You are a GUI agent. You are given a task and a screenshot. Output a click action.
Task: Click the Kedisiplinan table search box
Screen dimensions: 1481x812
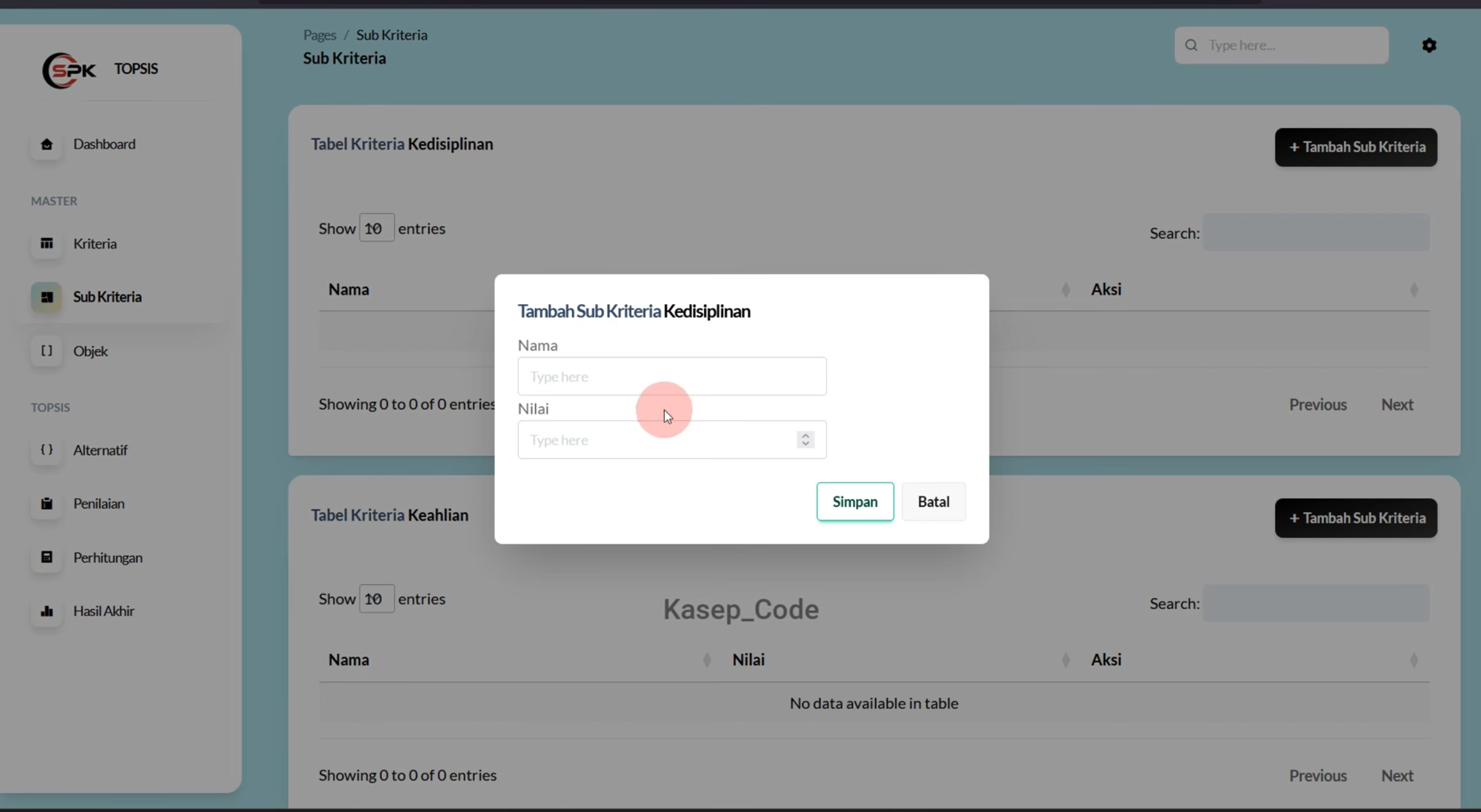click(1316, 232)
